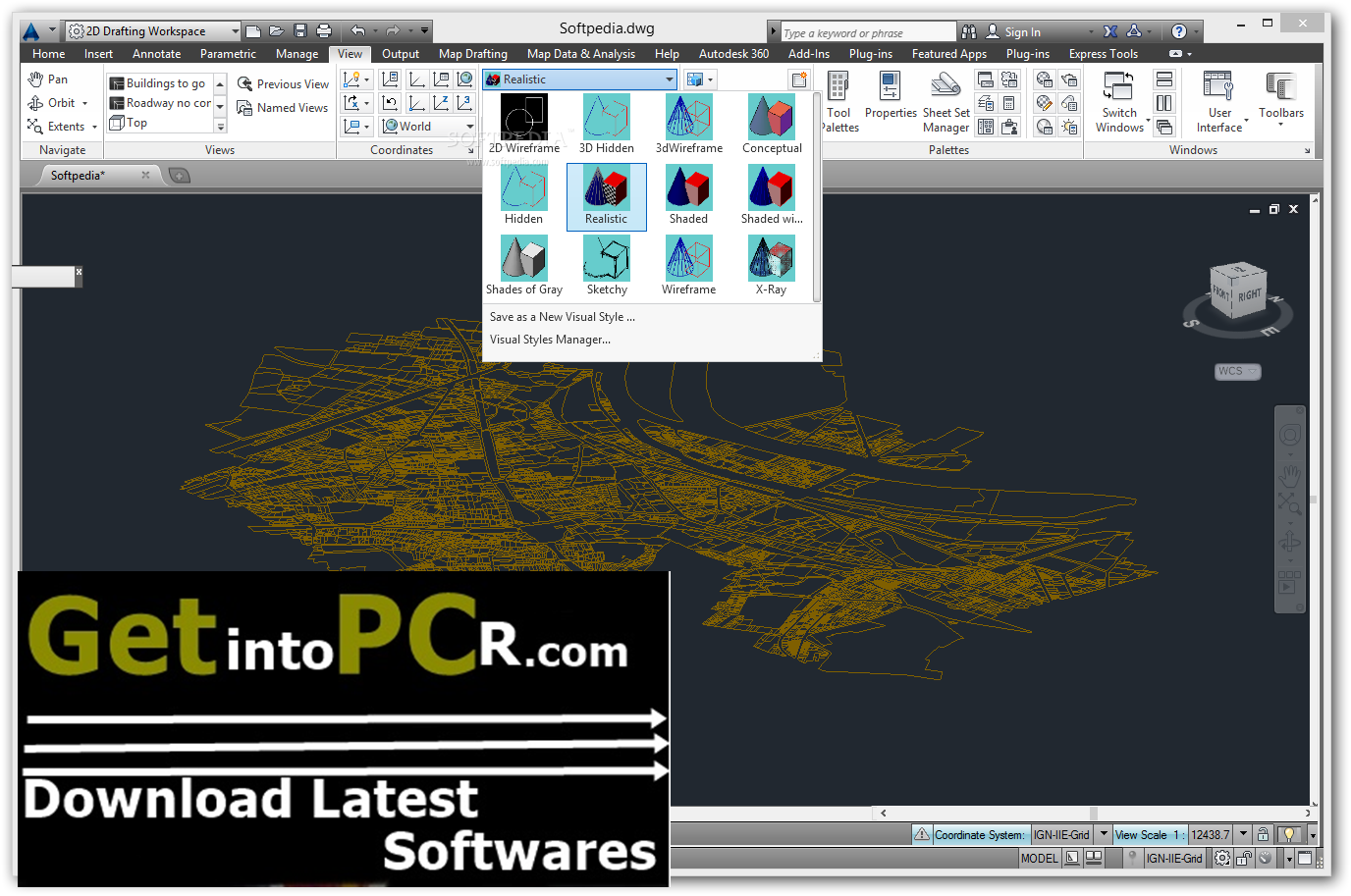Click the Orbit navigation tool

pos(51,103)
